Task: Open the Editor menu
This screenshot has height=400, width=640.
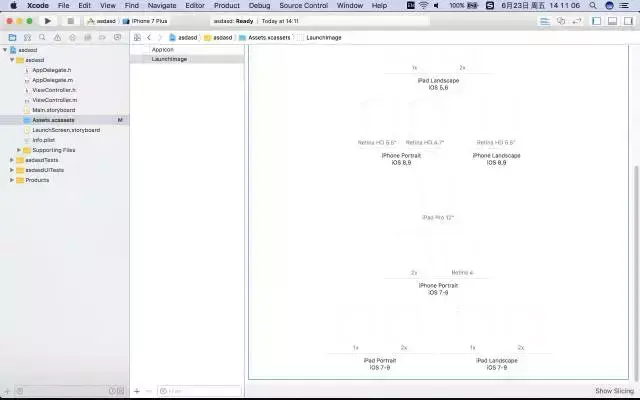Action: click(195, 5)
